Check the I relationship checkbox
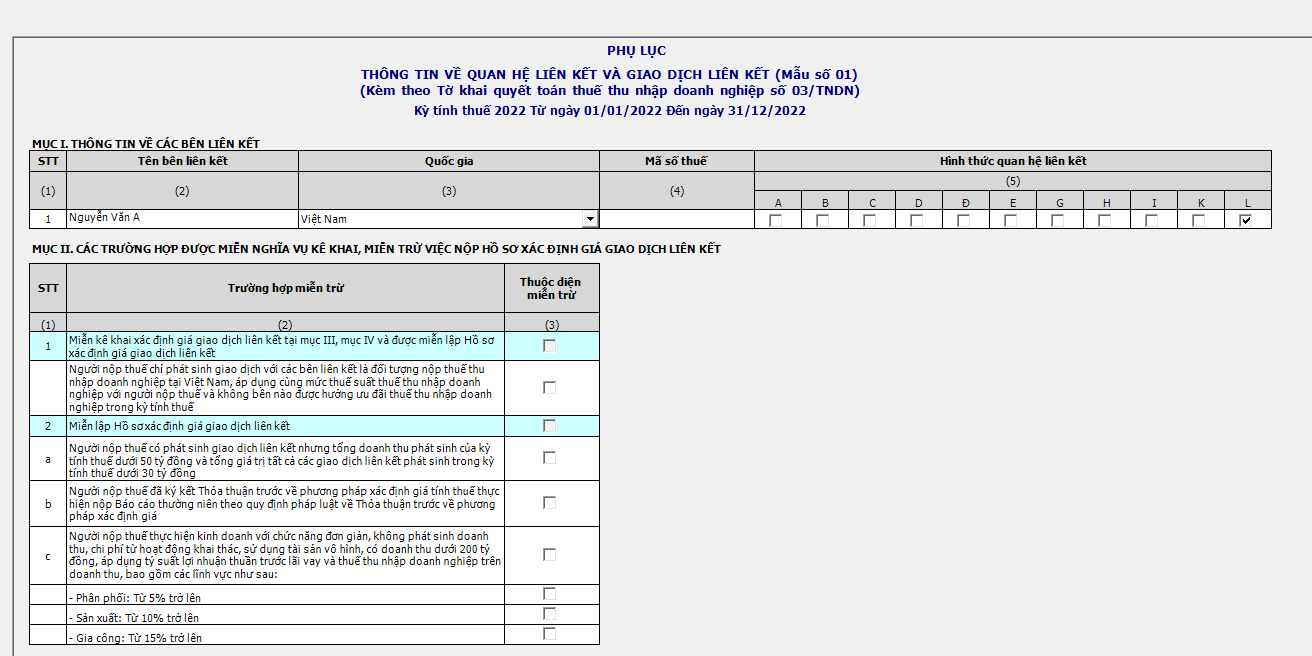The width and height of the screenshot is (1312, 656). pos(1152,220)
